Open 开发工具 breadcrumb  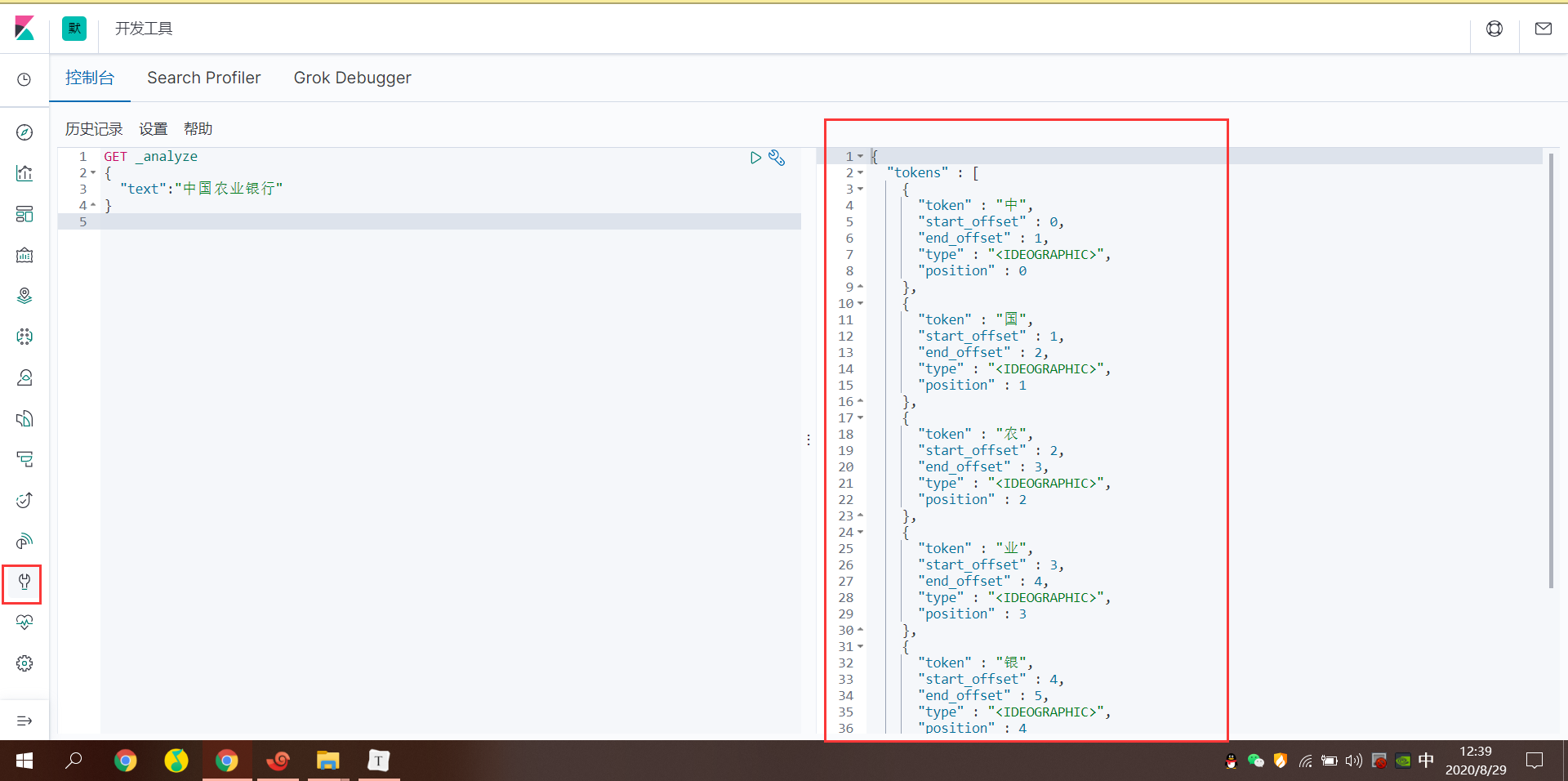pyautogui.click(x=144, y=29)
